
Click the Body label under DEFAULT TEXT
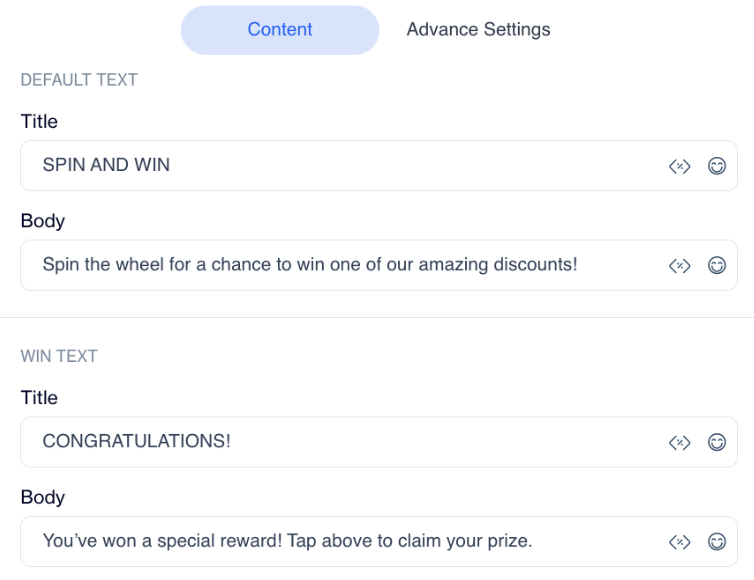(x=42, y=221)
